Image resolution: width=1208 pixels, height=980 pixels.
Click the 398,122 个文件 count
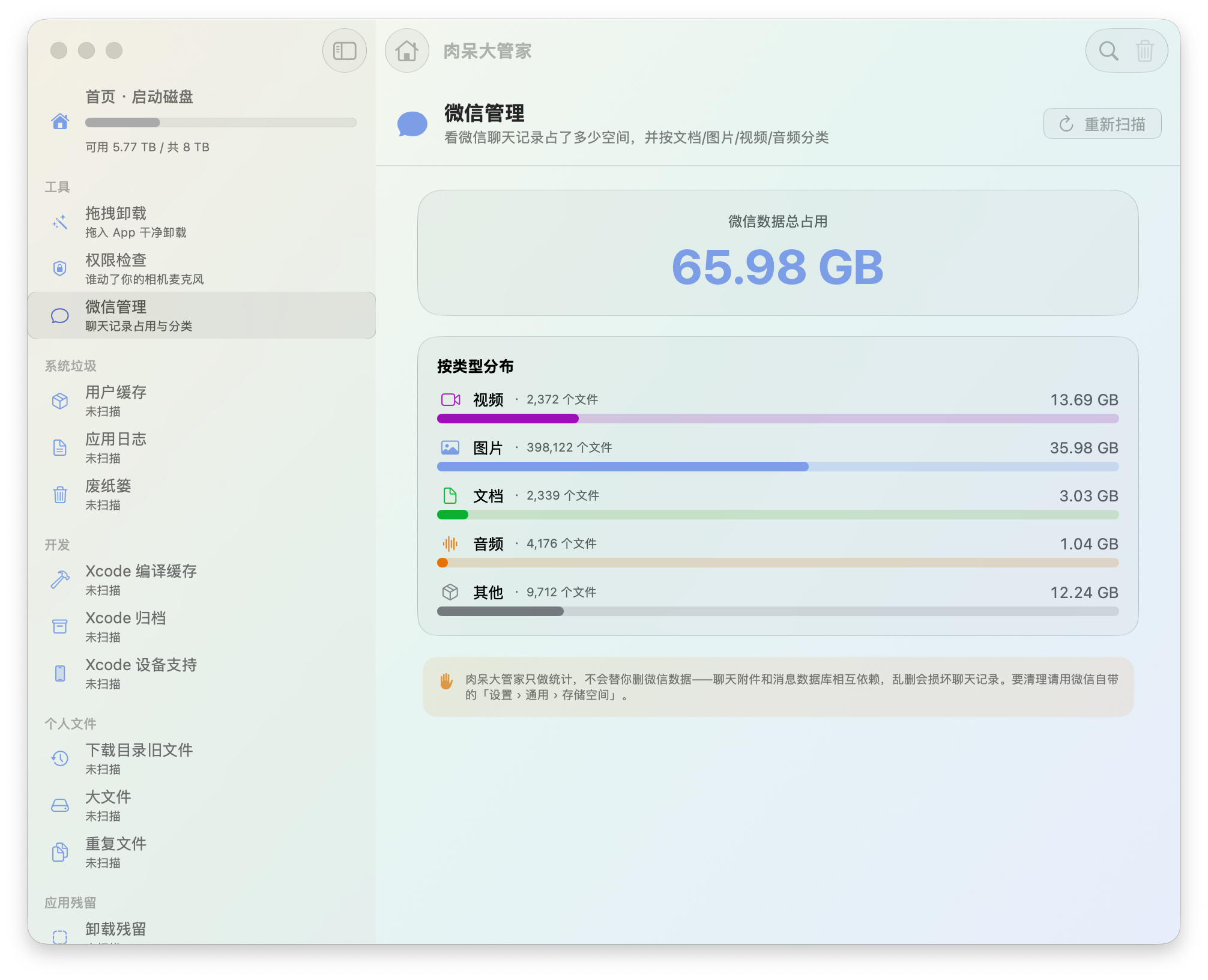[569, 447]
